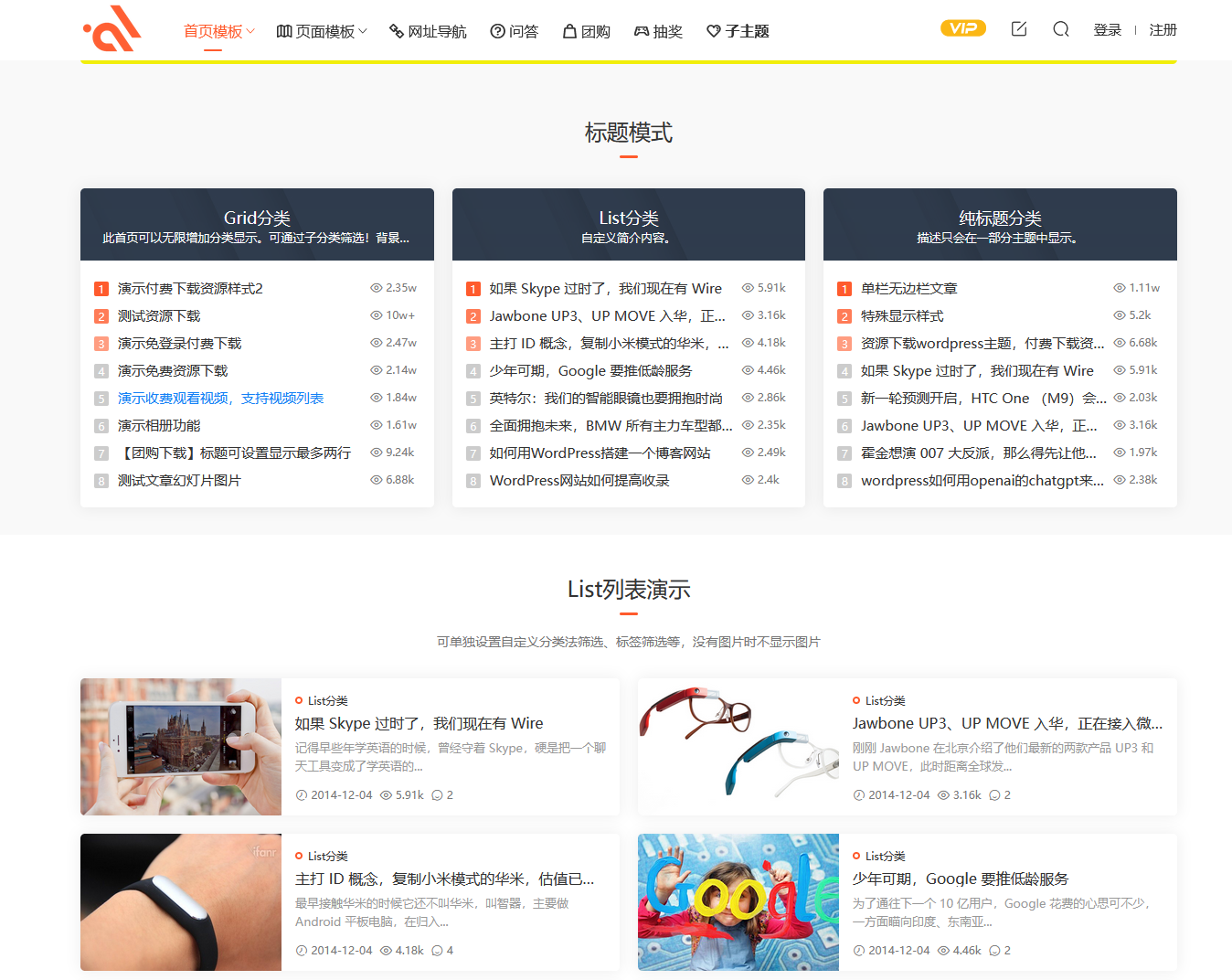The width and height of the screenshot is (1232, 980).
Task: Open the 抽奖 gamepad item
Action: (x=658, y=32)
